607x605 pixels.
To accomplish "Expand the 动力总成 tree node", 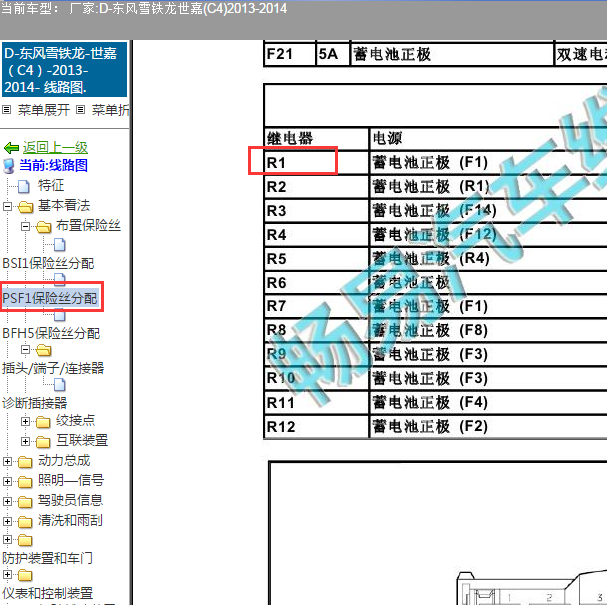I will pyautogui.click(x=7, y=461).
